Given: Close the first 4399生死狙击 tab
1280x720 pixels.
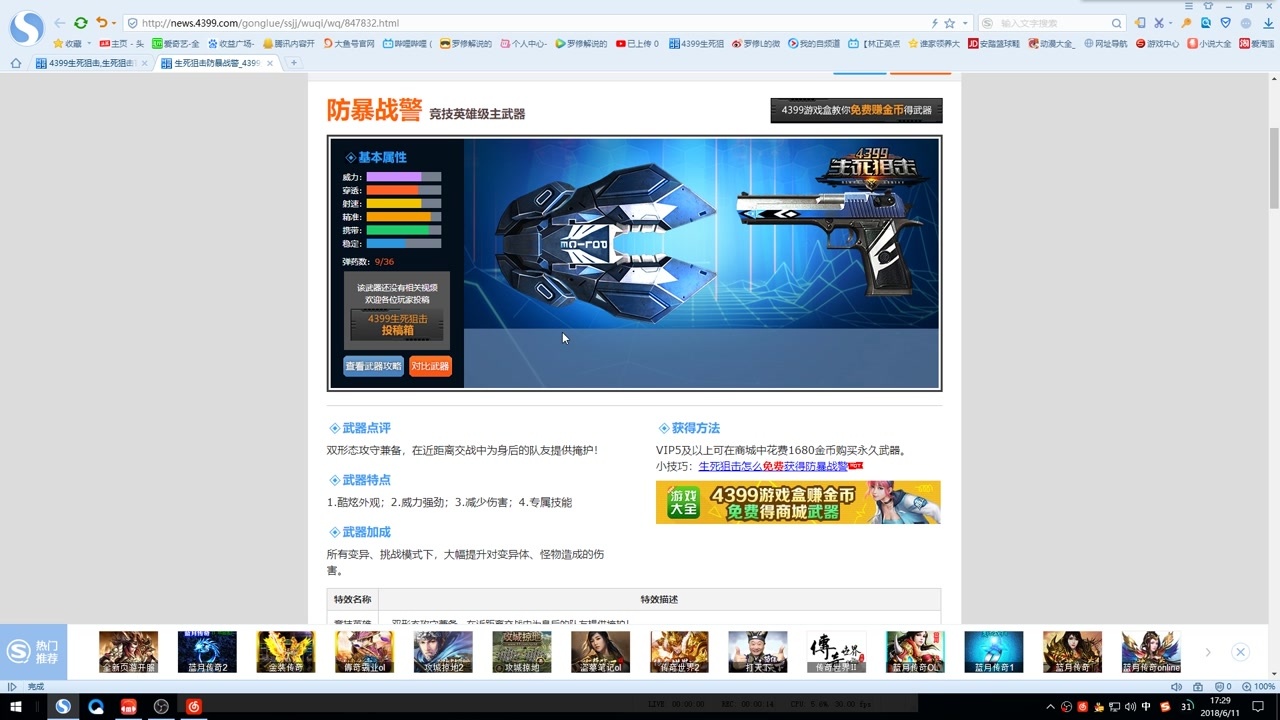Looking at the screenshot, I should pyautogui.click(x=144, y=63).
